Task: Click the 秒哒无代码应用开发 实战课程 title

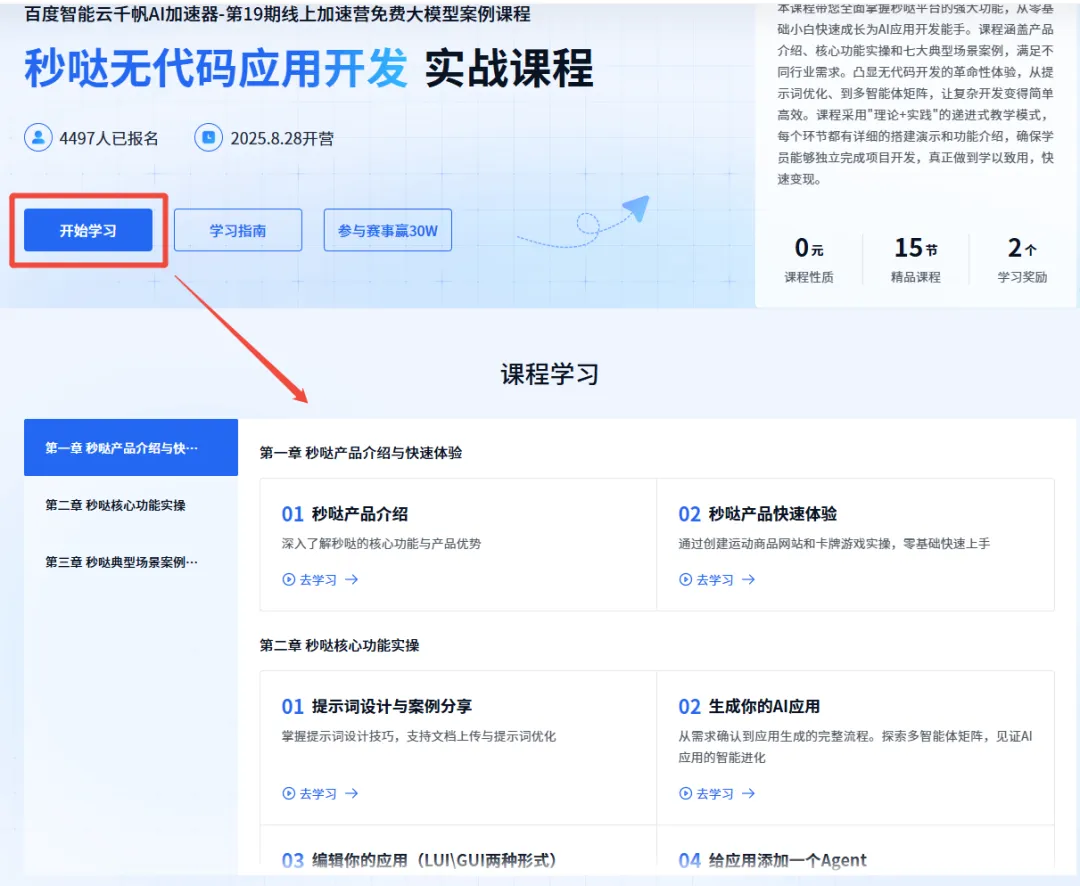Action: 309,69
